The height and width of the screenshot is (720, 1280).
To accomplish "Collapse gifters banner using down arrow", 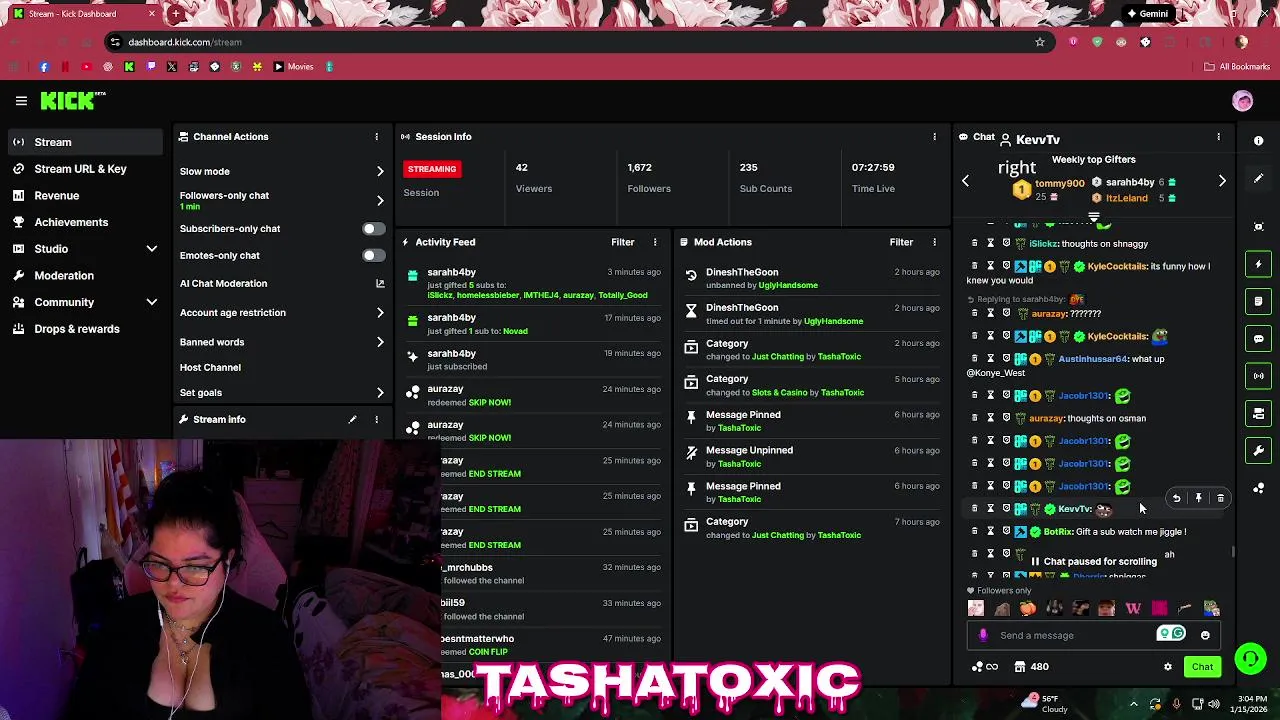I will 1094,217.
